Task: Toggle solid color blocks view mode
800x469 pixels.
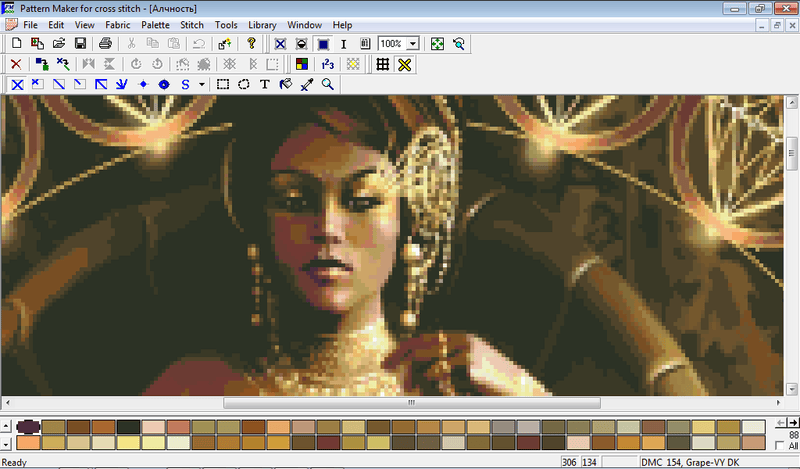Action: [x=323, y=44]
